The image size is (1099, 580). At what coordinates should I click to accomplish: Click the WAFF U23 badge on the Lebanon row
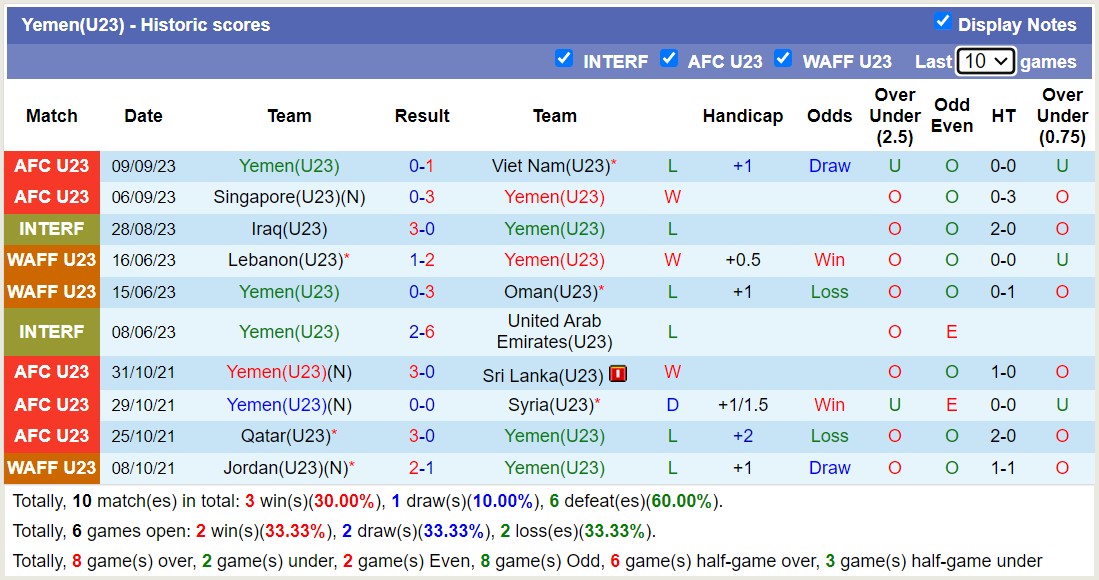coord(51,259)
